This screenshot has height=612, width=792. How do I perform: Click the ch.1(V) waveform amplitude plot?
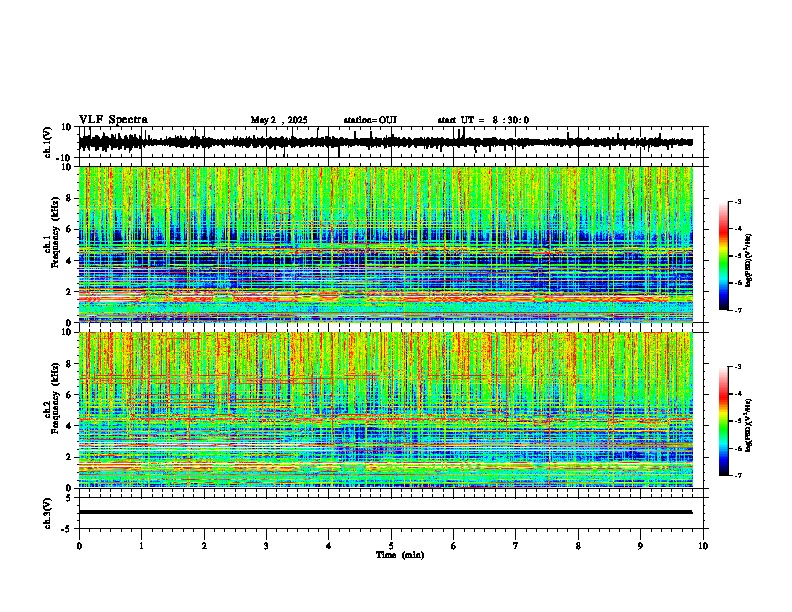click(x=393, y=142)
